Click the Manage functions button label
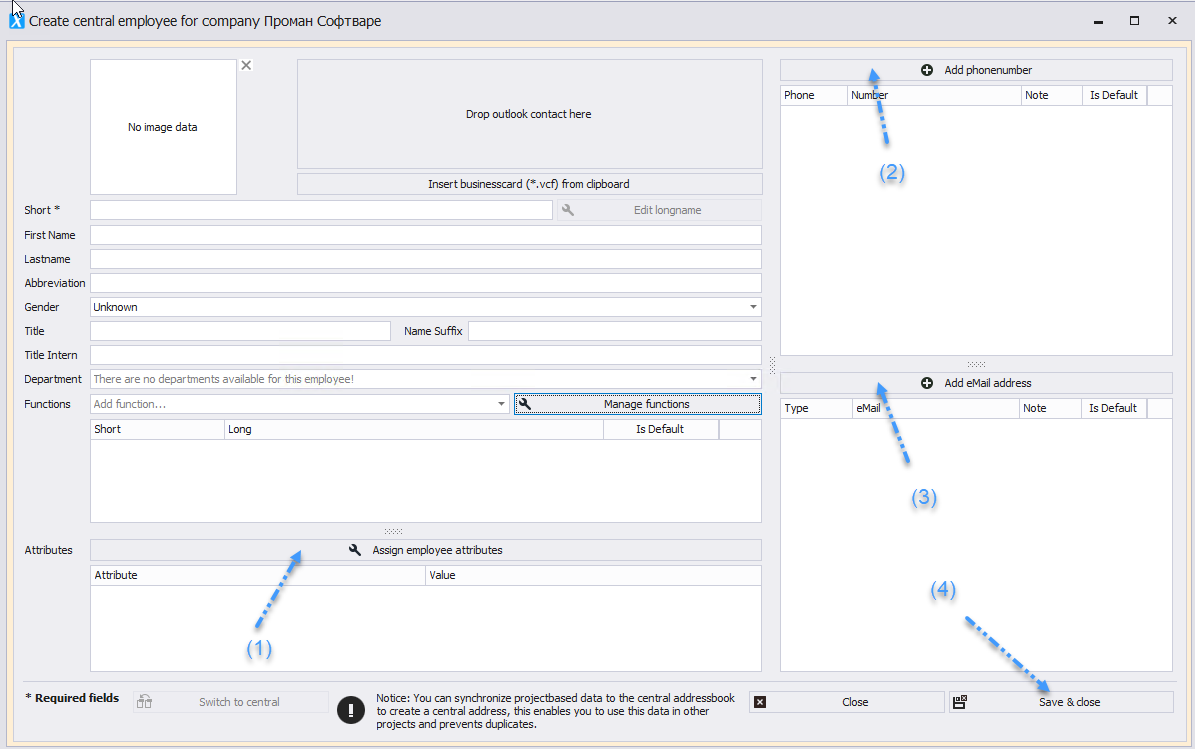This screenshot has height=749, width=1195. pyautogui.click(x=646, y=404)
